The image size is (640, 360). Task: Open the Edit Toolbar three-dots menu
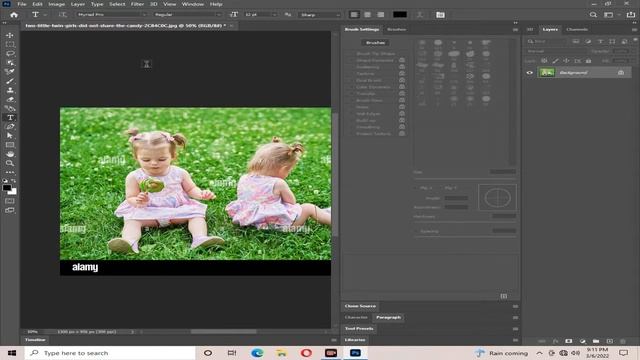point(10,172)
